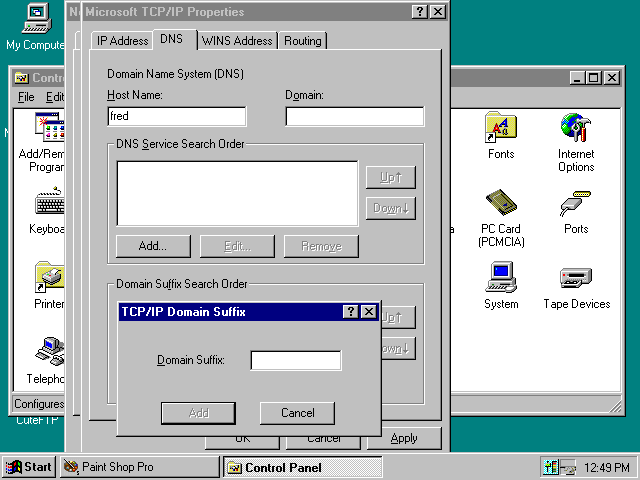Maximize the Control Panel window
This screenshot has width=640, height=480.
tap(593, 78)
